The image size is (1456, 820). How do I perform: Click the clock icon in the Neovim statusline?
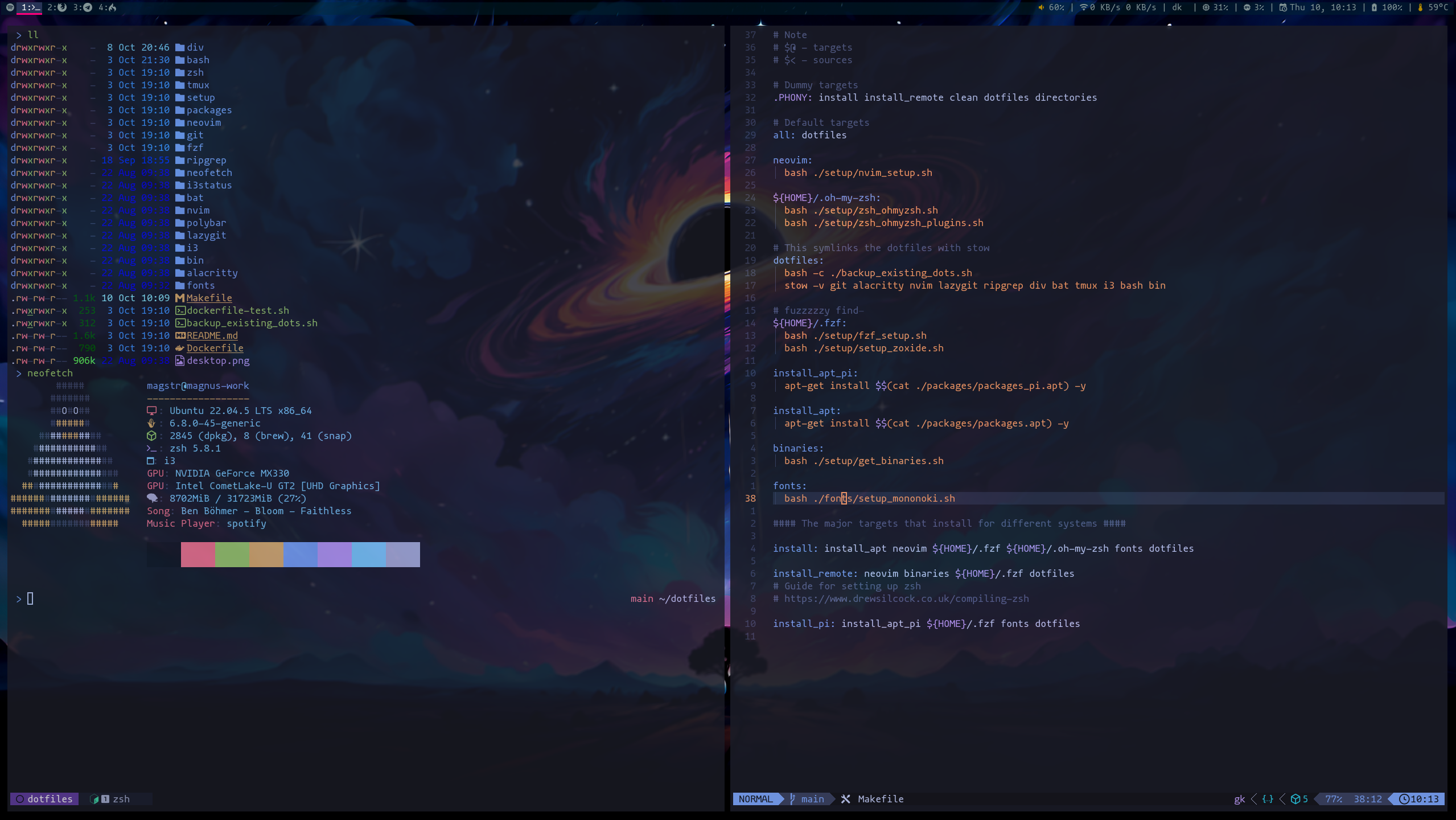(x=1404, y=799)
